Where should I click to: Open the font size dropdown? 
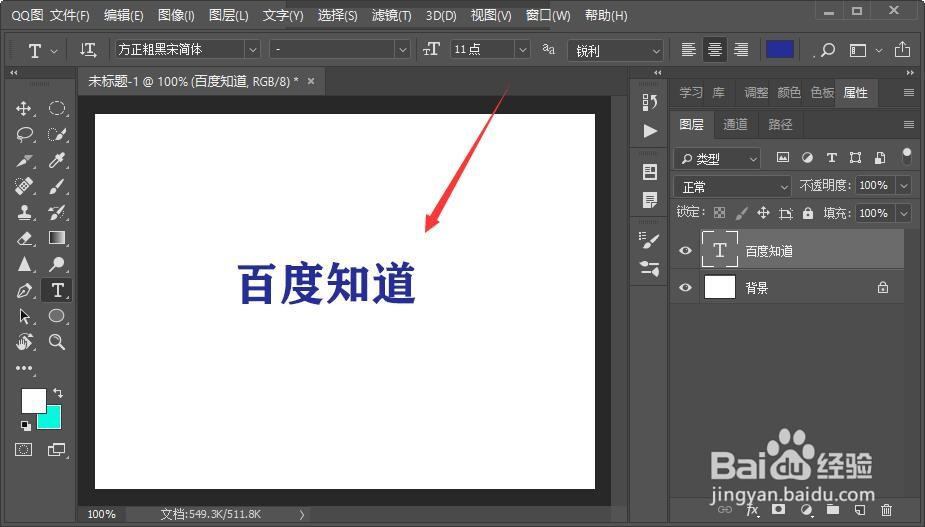tap(522, 50)
